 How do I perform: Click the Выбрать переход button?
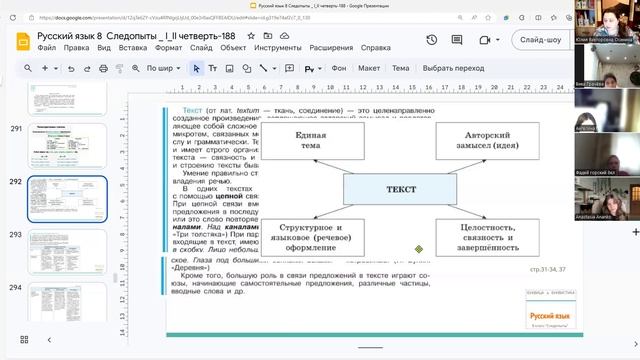click(x=453, y=68)
